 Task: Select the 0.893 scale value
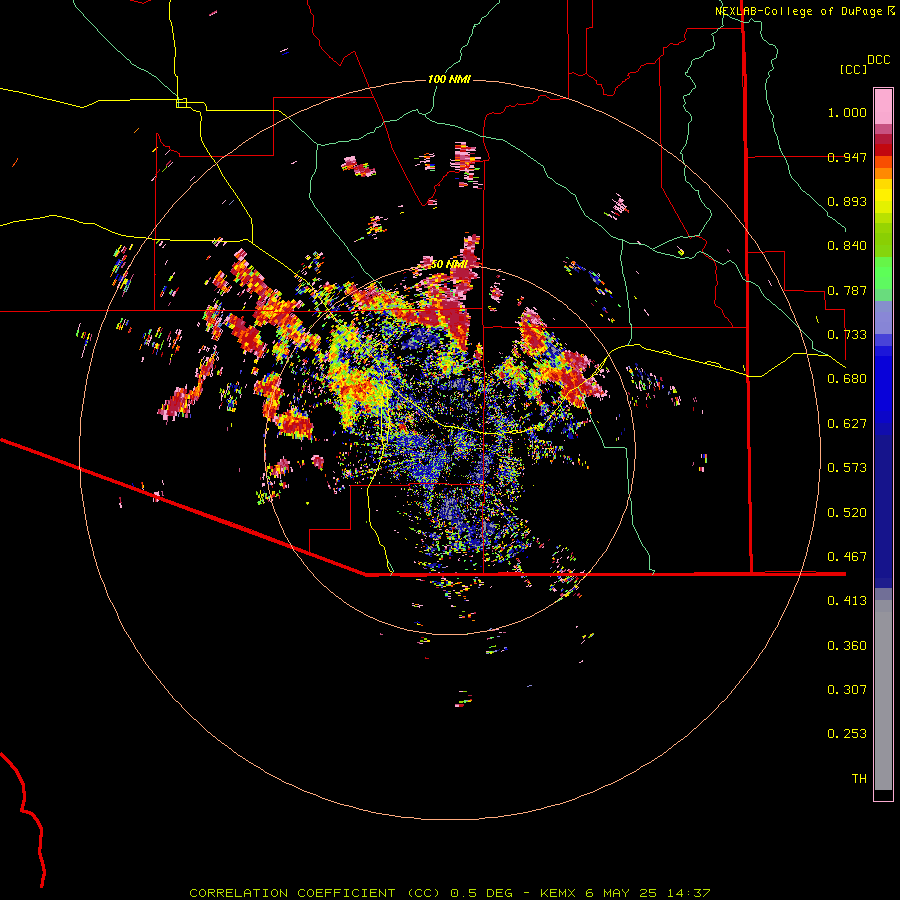tap(847, 201)
